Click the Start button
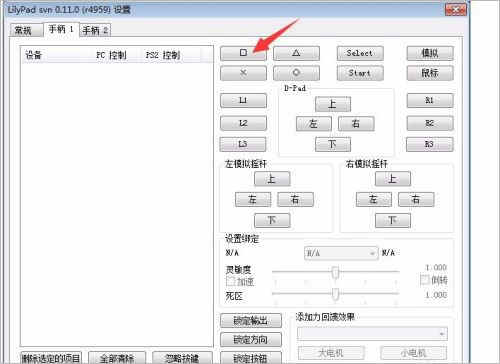 [x=360, y=73]
